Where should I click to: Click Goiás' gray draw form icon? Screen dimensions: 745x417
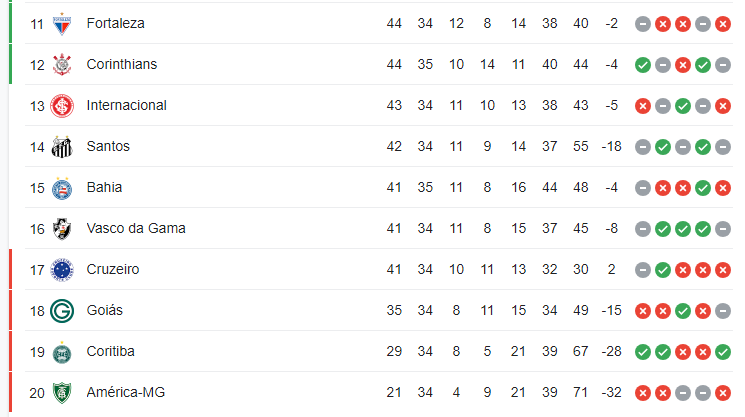point(723,311)
